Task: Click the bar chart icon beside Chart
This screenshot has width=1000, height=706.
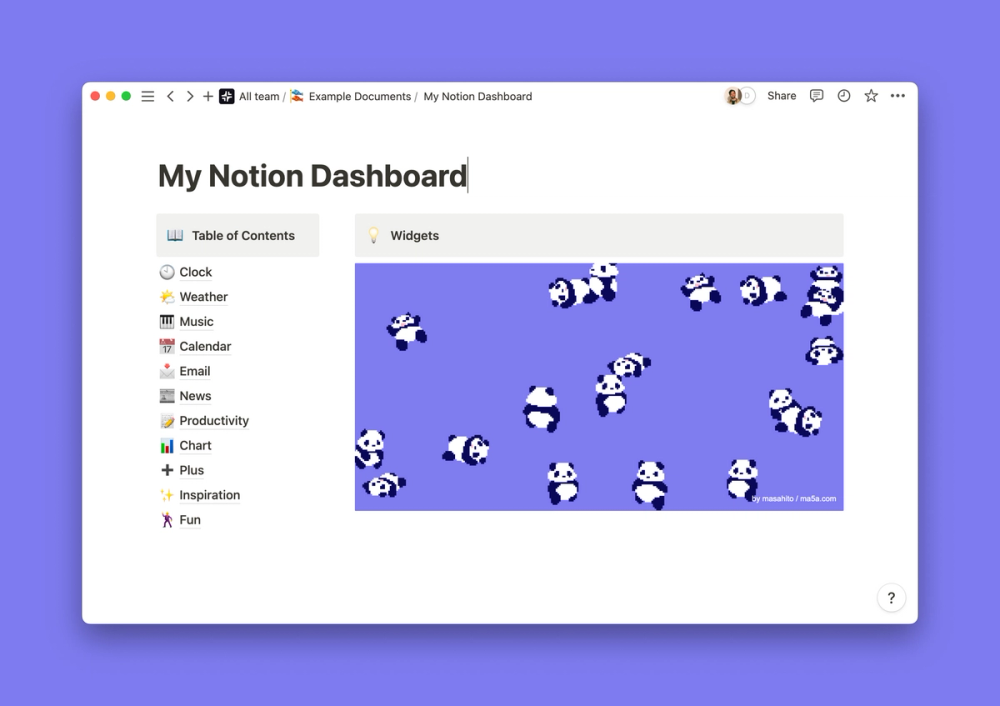Action: click(x=167, y=446)
